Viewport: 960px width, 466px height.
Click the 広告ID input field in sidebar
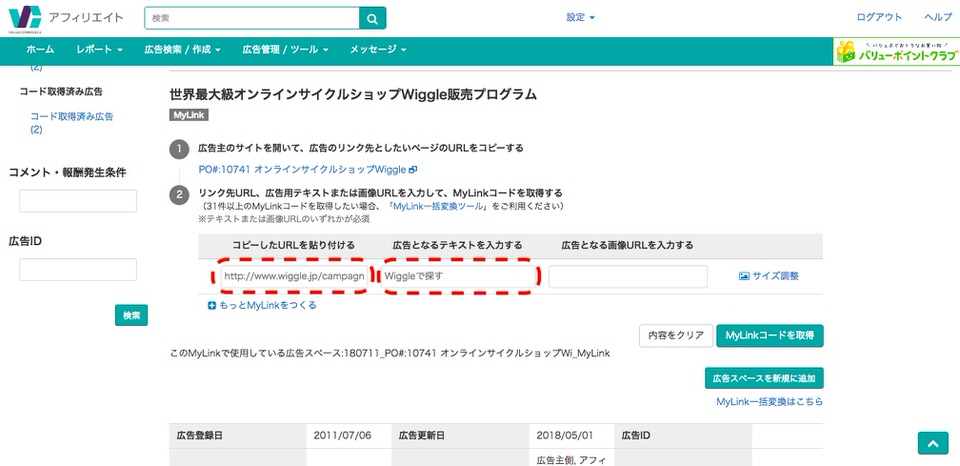[78, 269]
